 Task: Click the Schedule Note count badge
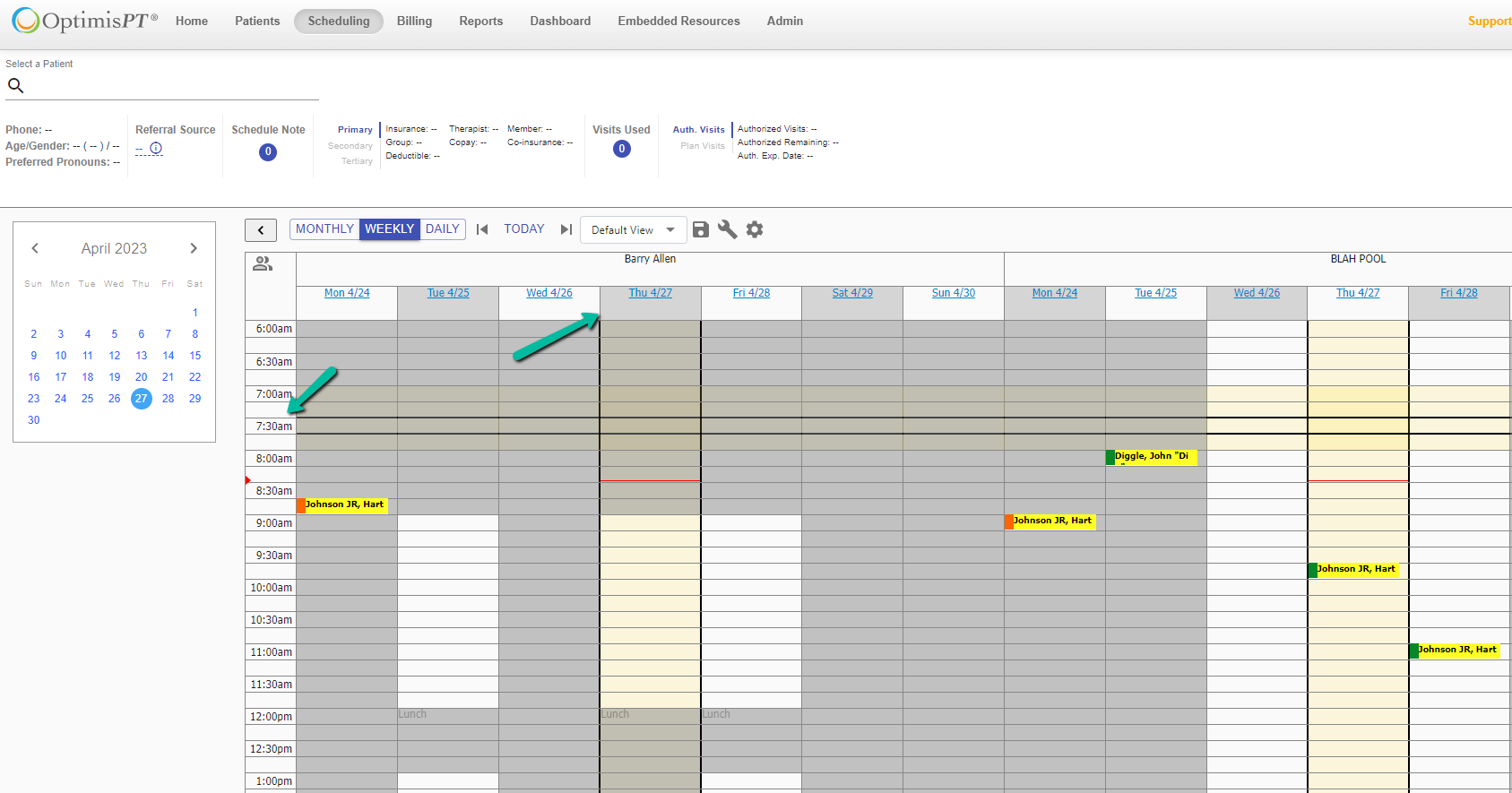point(268,151)
